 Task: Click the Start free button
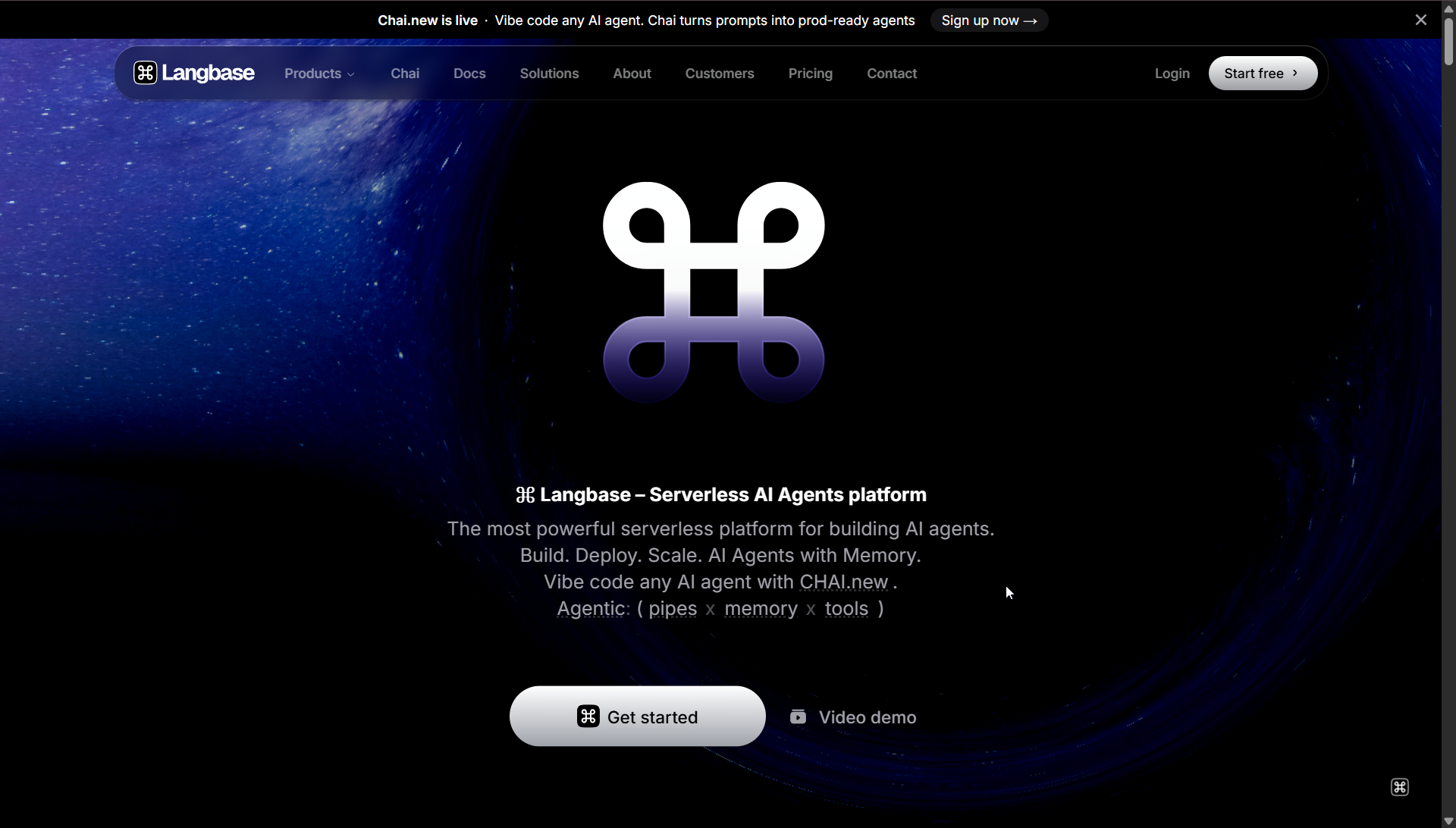click(x=1263, y=74)
